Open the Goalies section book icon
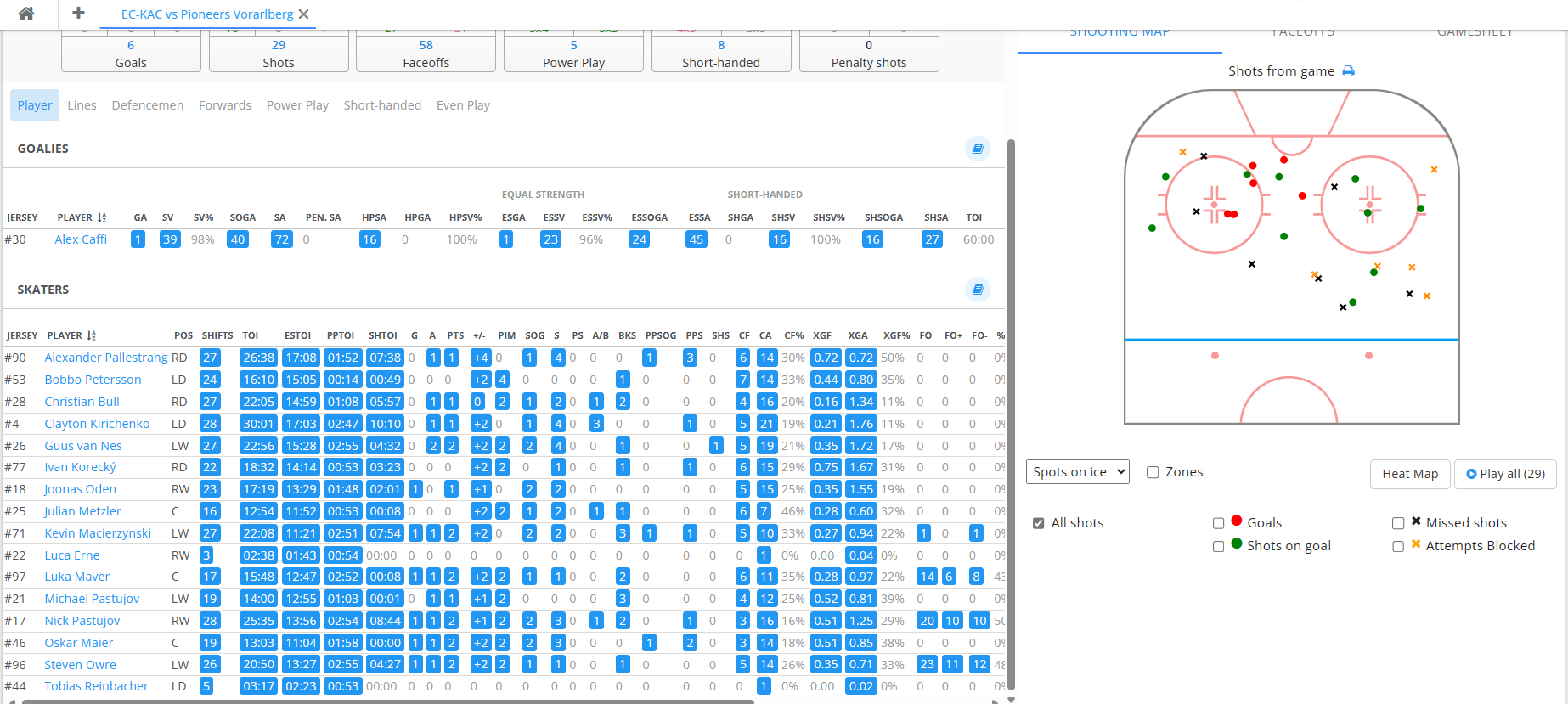The image size is (1568, 704). [978, 149]
